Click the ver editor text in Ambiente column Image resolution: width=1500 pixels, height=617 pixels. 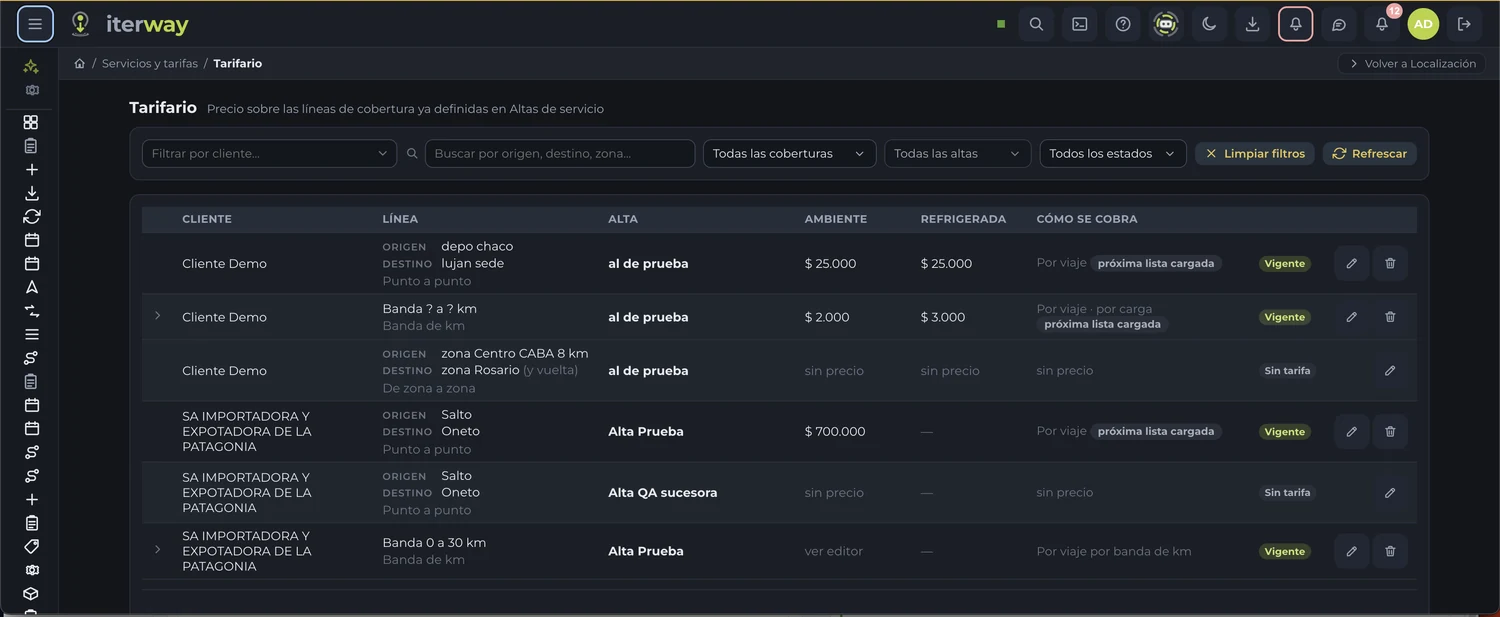tap(834, 551)
